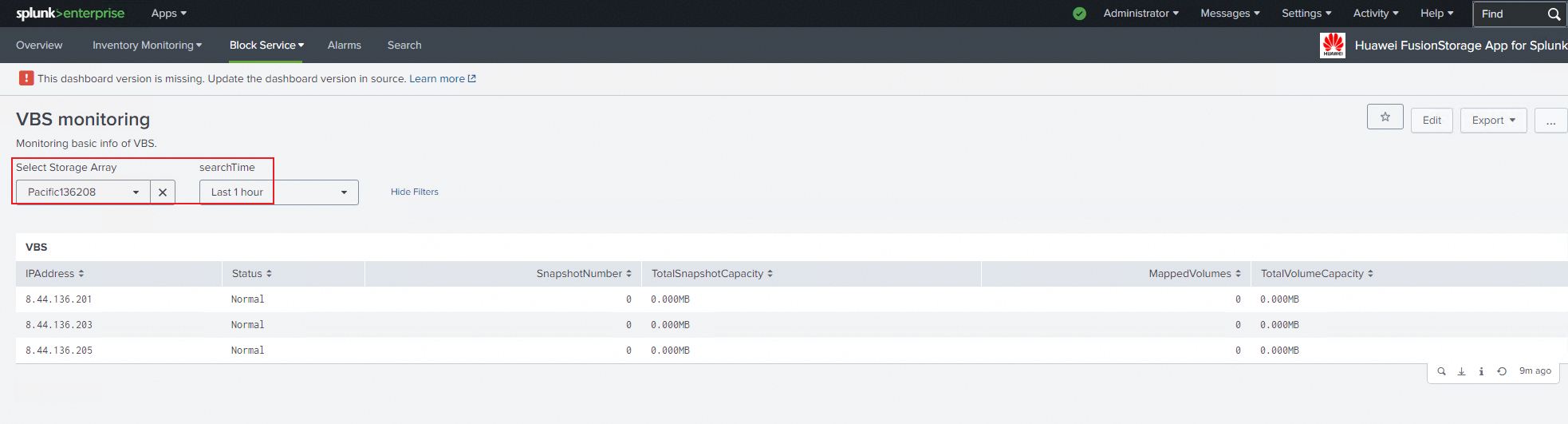Image resolution: width=1568 pixels, height=424 pixels.
Task: Click the Normal status for 8.44.136.201
Action: (248, 299)
